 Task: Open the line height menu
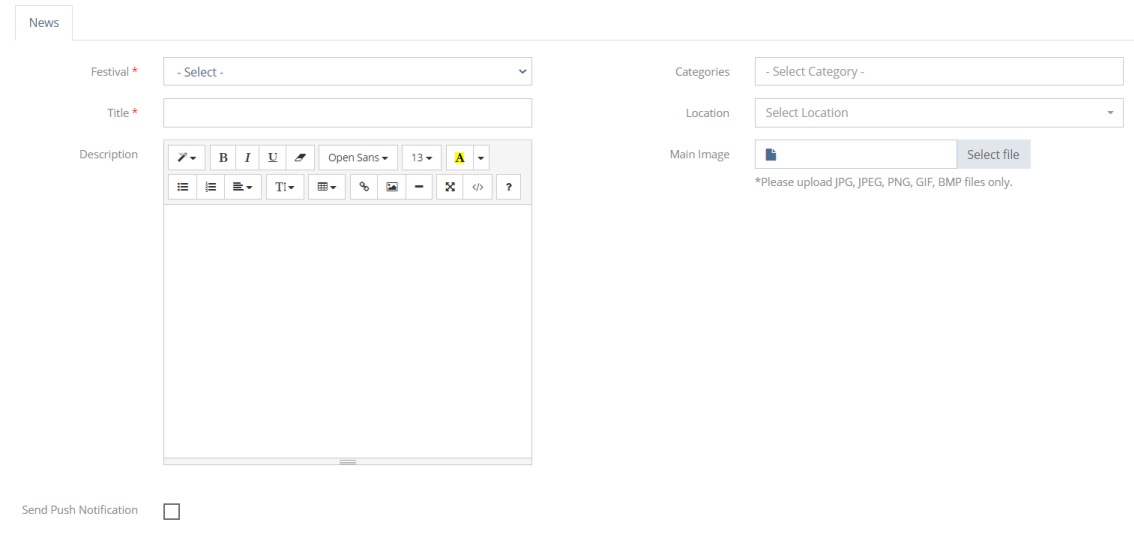pyautogui.click(x=285, y=186)
